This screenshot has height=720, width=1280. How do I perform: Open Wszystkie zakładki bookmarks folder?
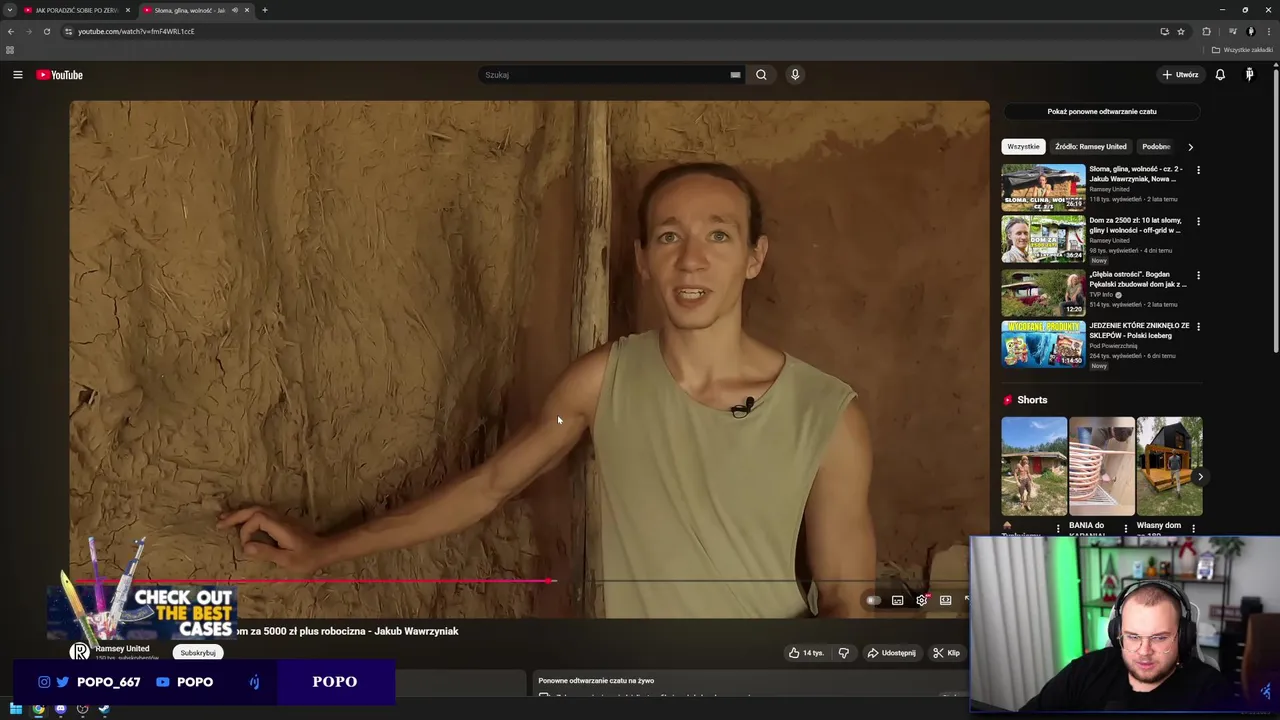pos(1243,50)
